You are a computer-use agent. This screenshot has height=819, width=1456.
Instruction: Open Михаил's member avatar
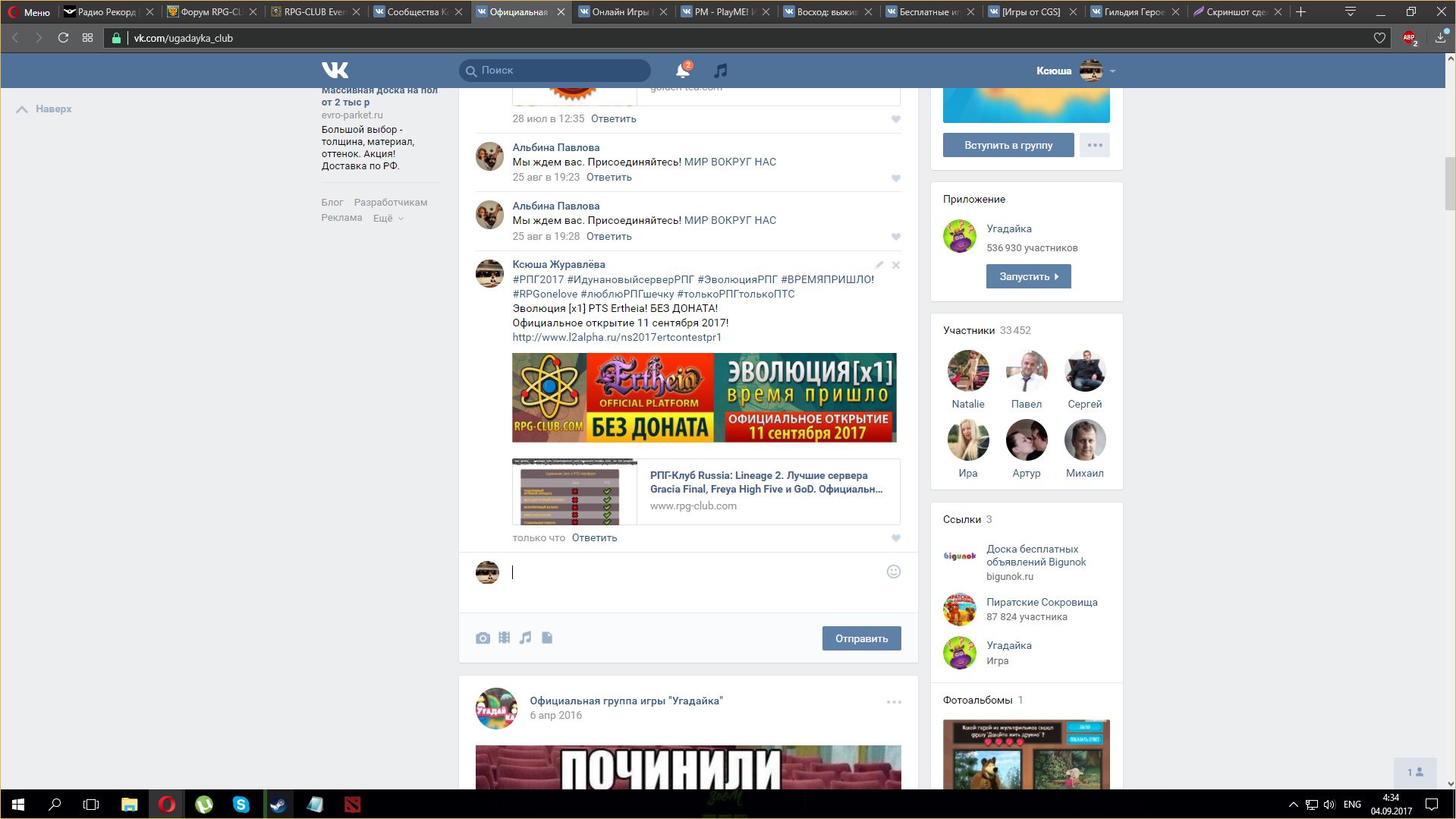(x=1085, y=439)
